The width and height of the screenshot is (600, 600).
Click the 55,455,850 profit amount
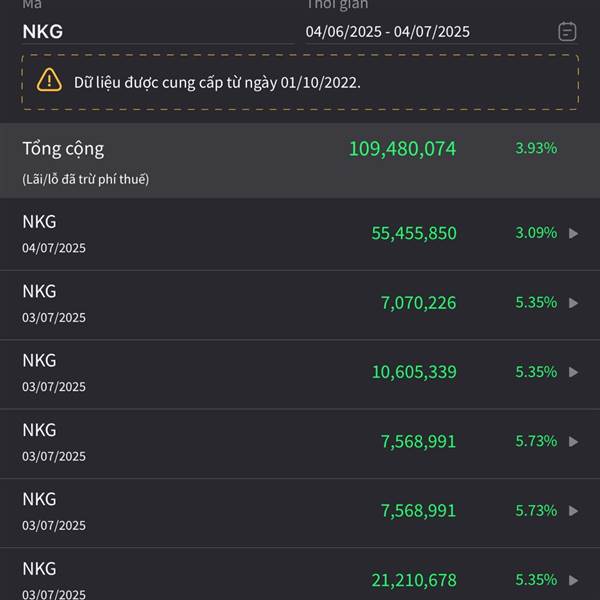(414, 233)
